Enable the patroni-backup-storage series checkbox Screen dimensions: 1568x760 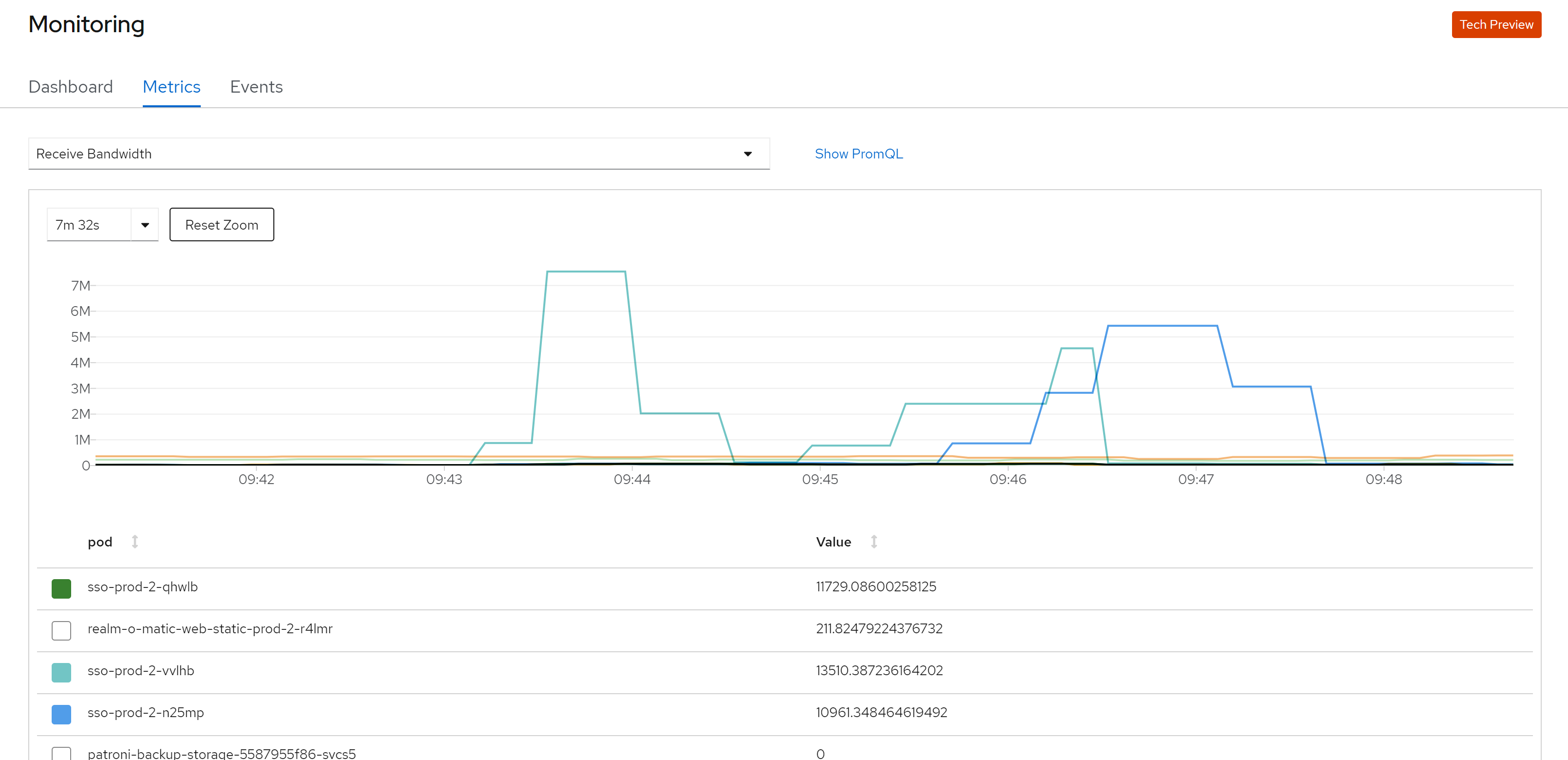61,754
